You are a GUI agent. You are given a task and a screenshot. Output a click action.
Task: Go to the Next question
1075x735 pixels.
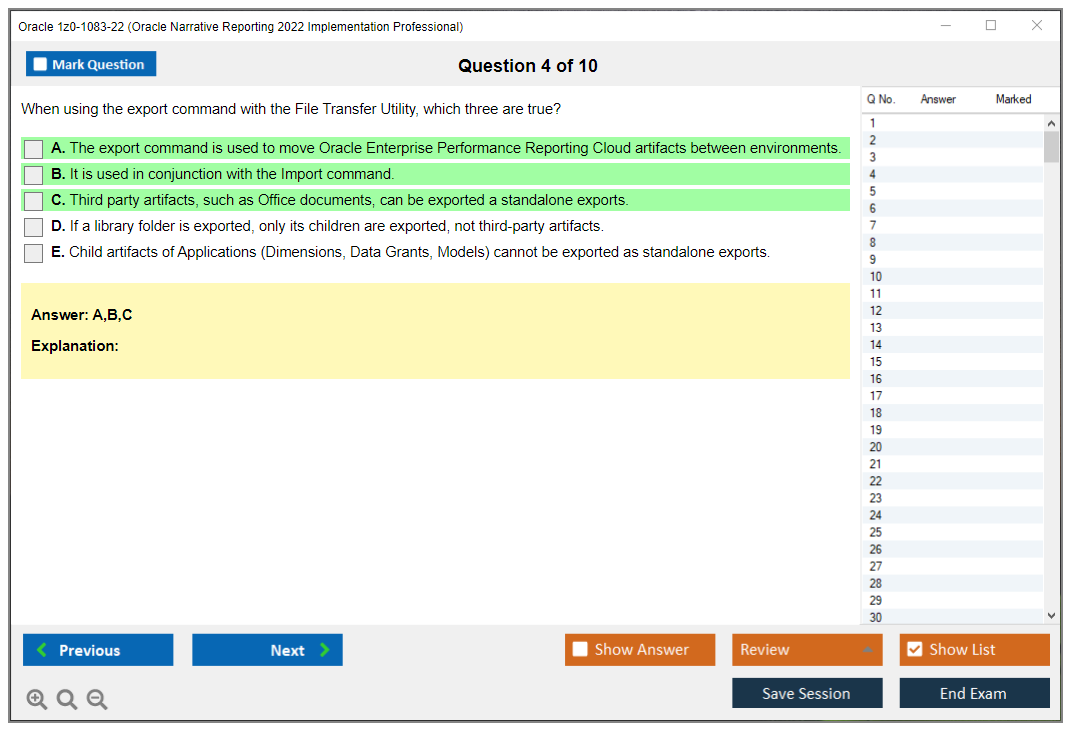[267, 650]
